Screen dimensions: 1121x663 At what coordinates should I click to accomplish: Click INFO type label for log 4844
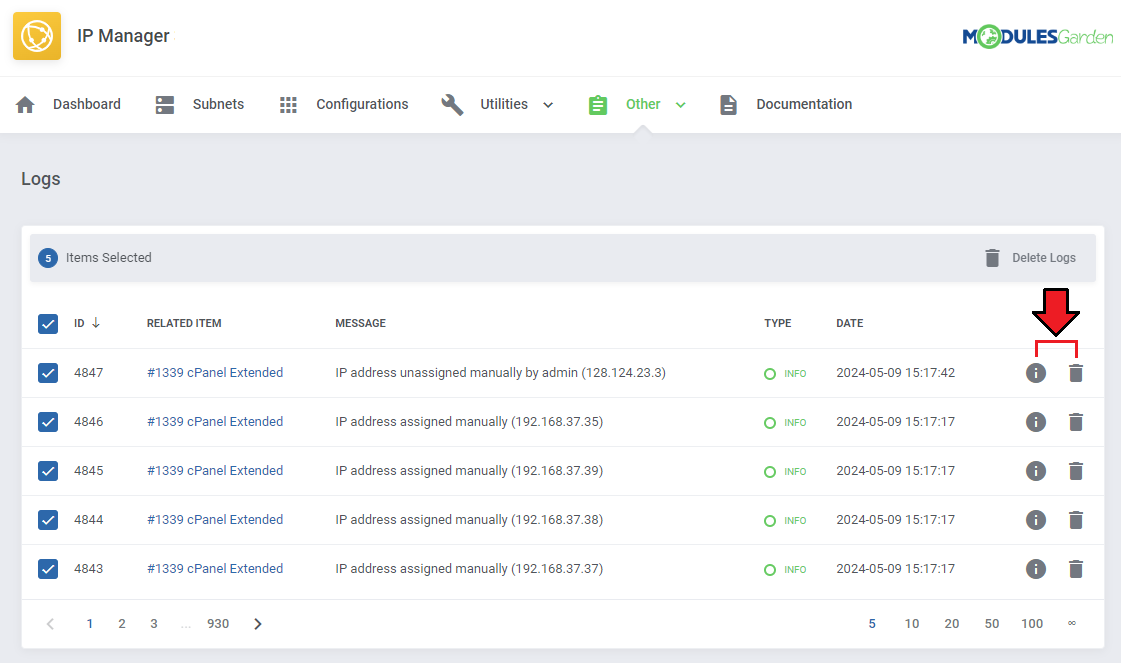[x=795, y=521]
